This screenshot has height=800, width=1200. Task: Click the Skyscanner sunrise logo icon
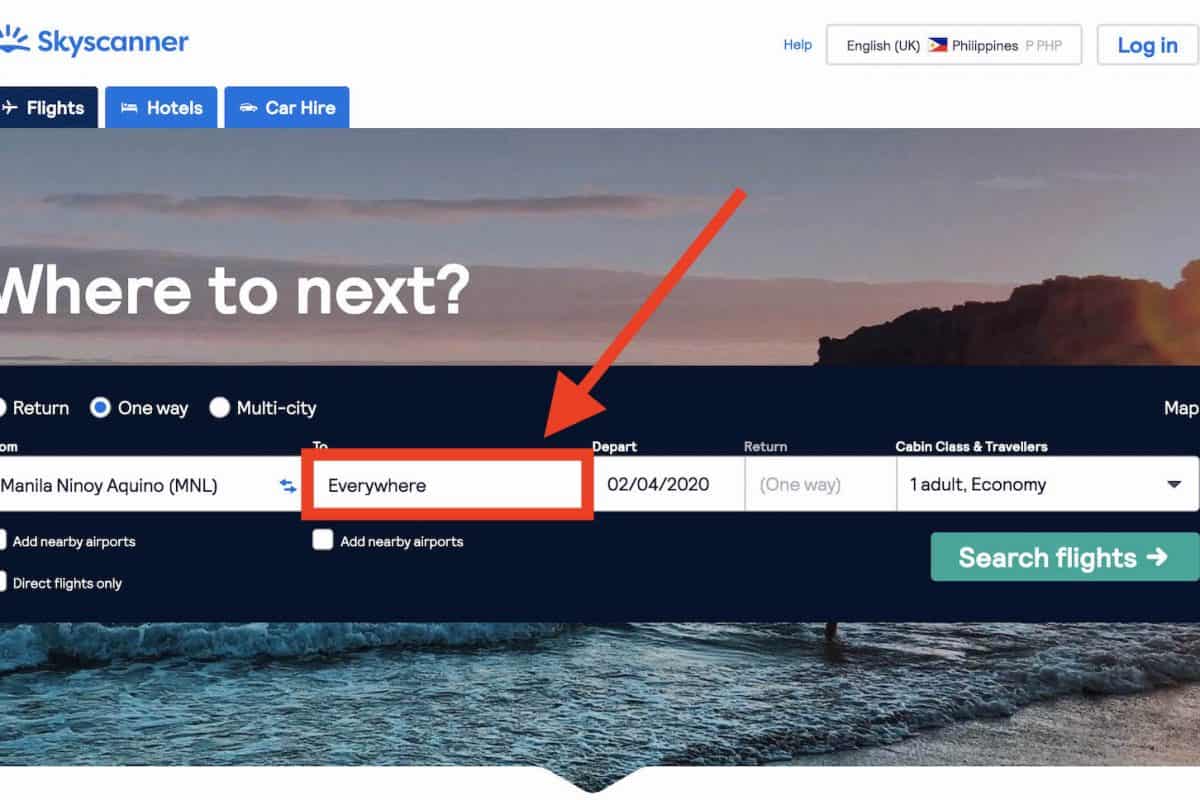(x=13, y=41)
